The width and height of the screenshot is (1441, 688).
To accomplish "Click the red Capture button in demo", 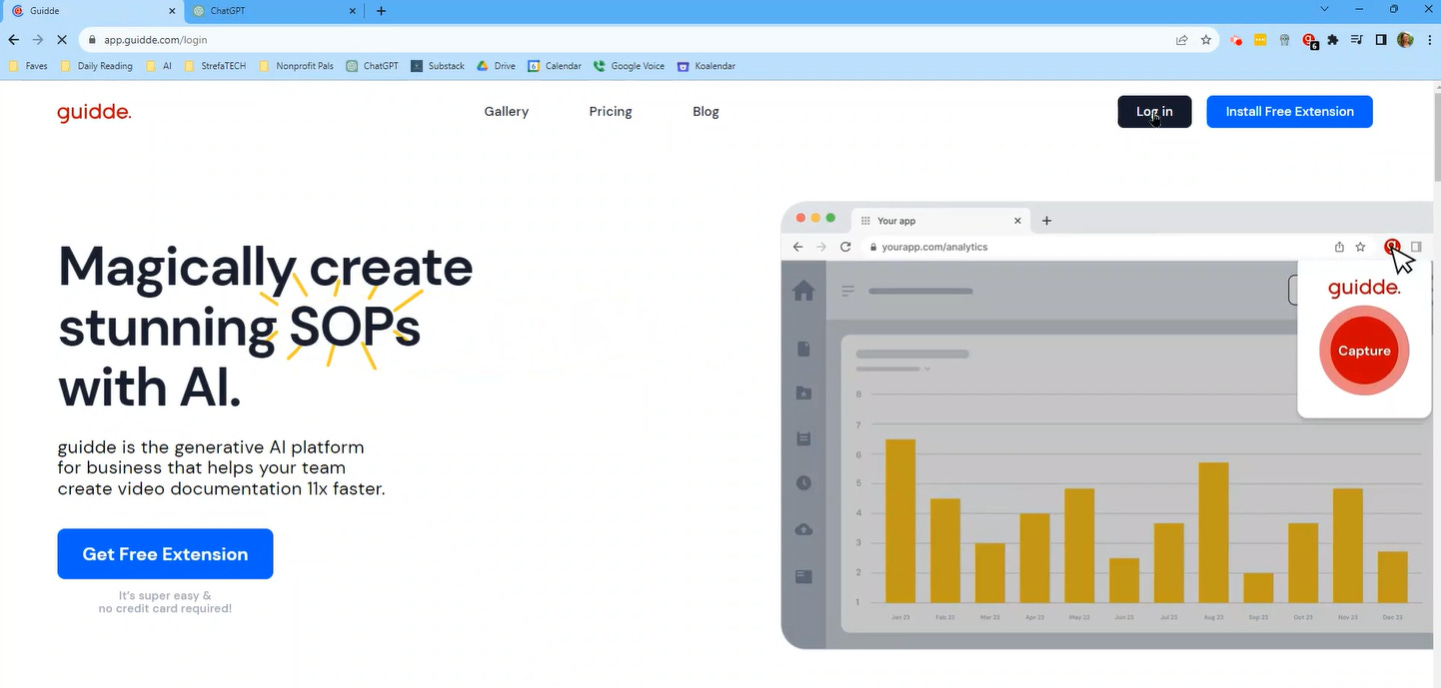I will point(1364,351).
